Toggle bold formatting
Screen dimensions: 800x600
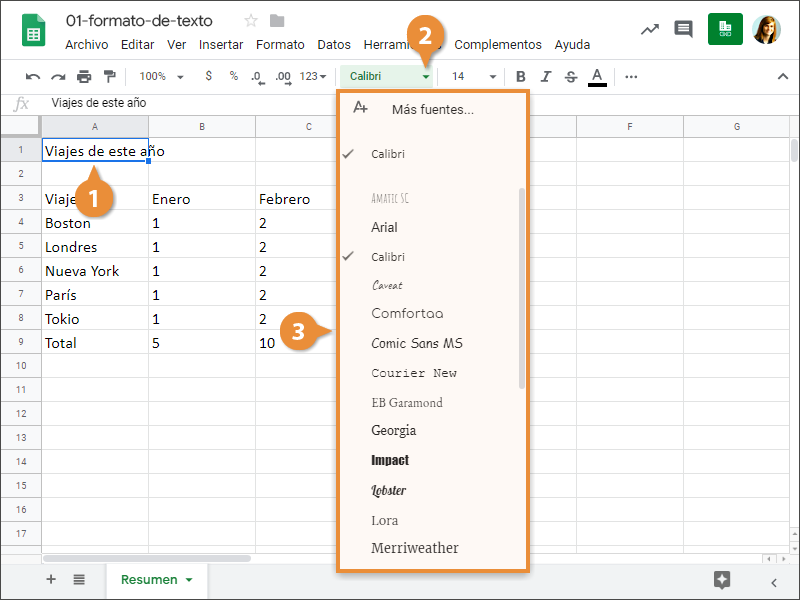[x=520, y=76]
